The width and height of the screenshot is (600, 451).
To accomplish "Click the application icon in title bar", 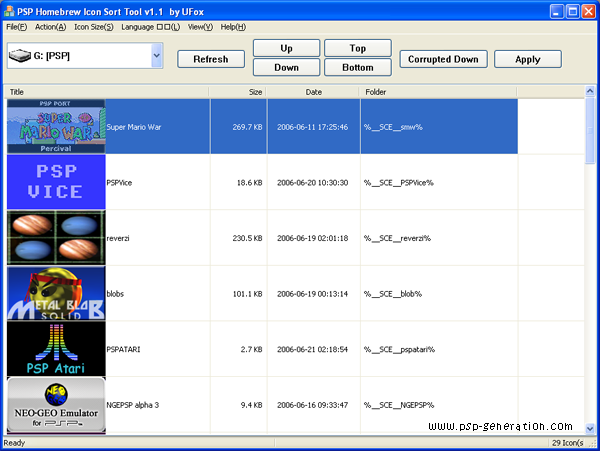I will 9,11.
